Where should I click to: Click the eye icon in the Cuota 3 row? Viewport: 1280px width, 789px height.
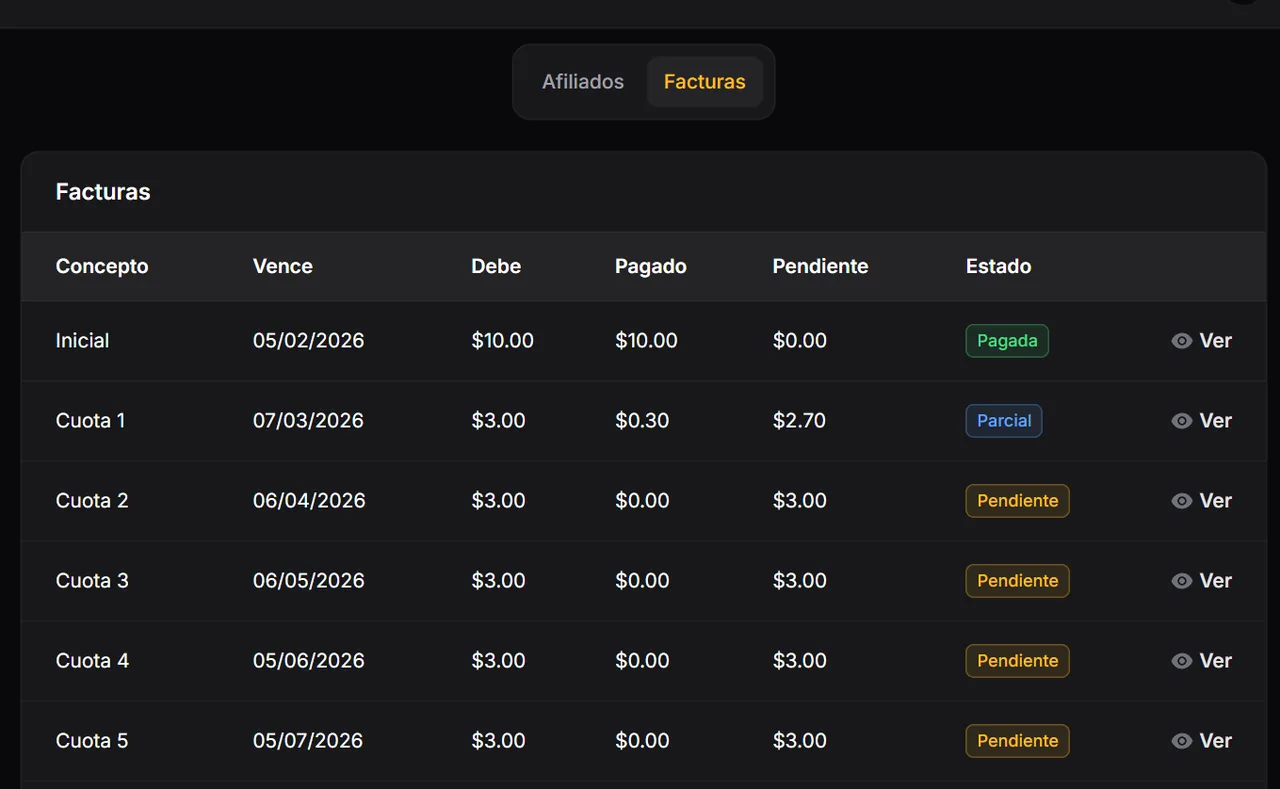[x=1182, y=581]
